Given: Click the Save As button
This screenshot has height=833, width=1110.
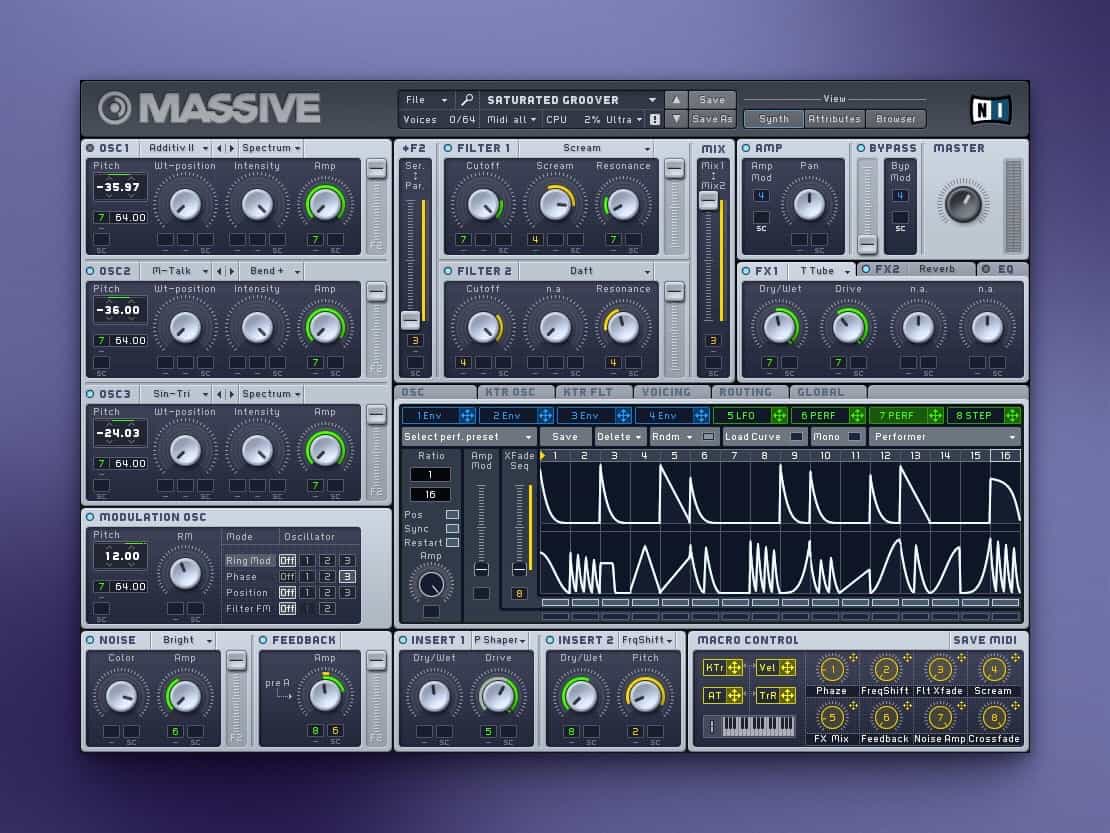Looking at the screenshot, I should coord(712,119).
